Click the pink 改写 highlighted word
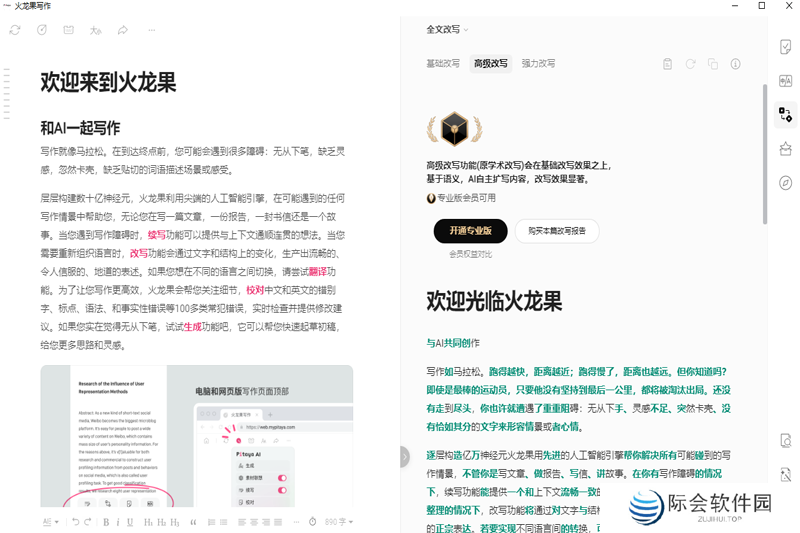Screen dimensions: 800x533 [x=139, y=253]
